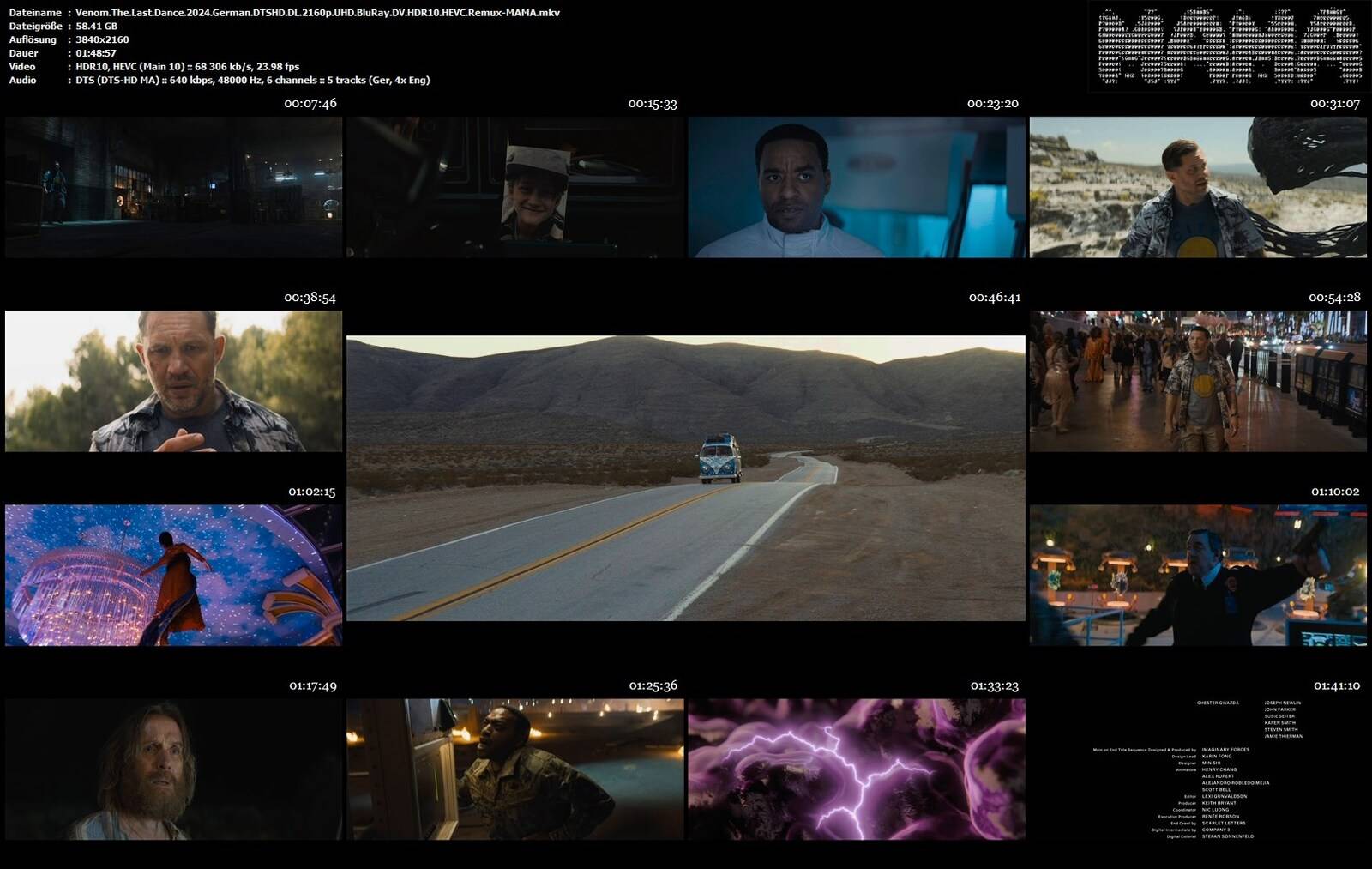This screenshot has height=869, width=1372.
Task: Click the Dateigröße label
Action: pyautogui.click(x=35, y=27)
